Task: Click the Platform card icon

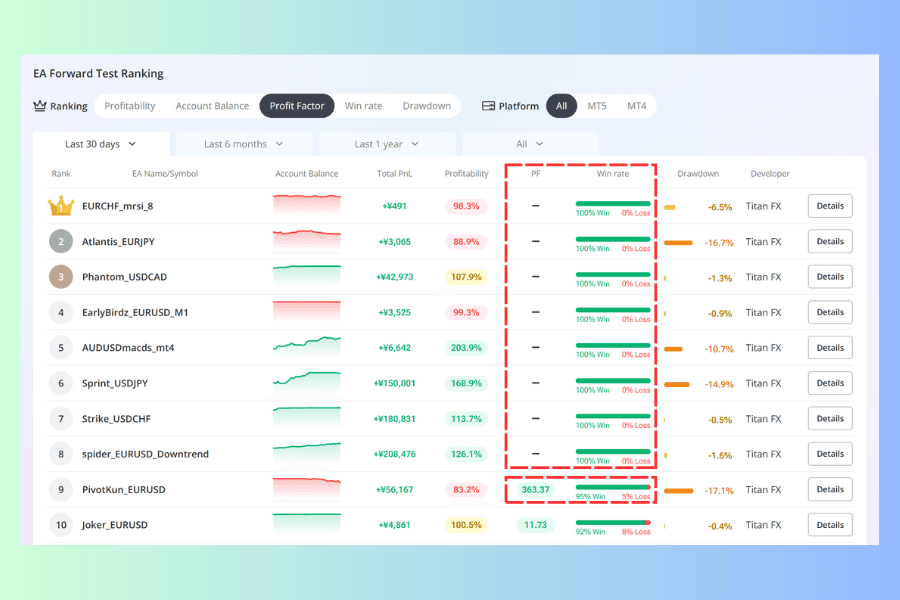Action: coord(488,106)
